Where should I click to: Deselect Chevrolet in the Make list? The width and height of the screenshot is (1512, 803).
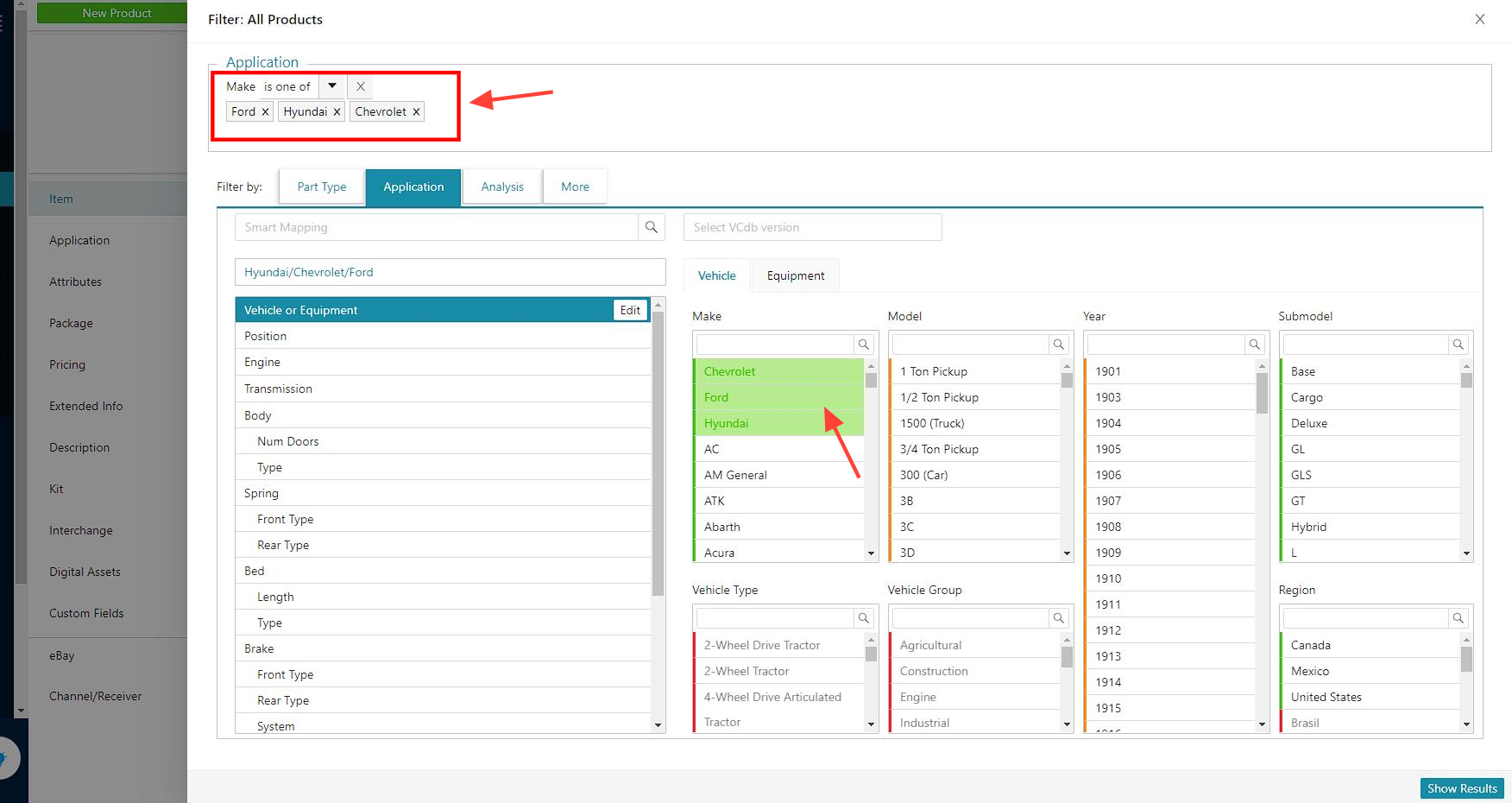pos(778,371)
